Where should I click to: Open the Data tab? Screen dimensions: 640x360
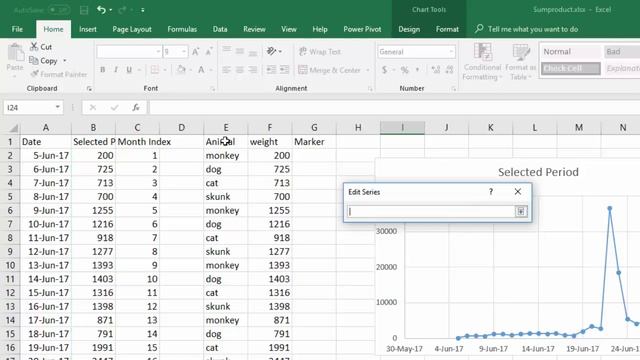click(x=220, y=29)
